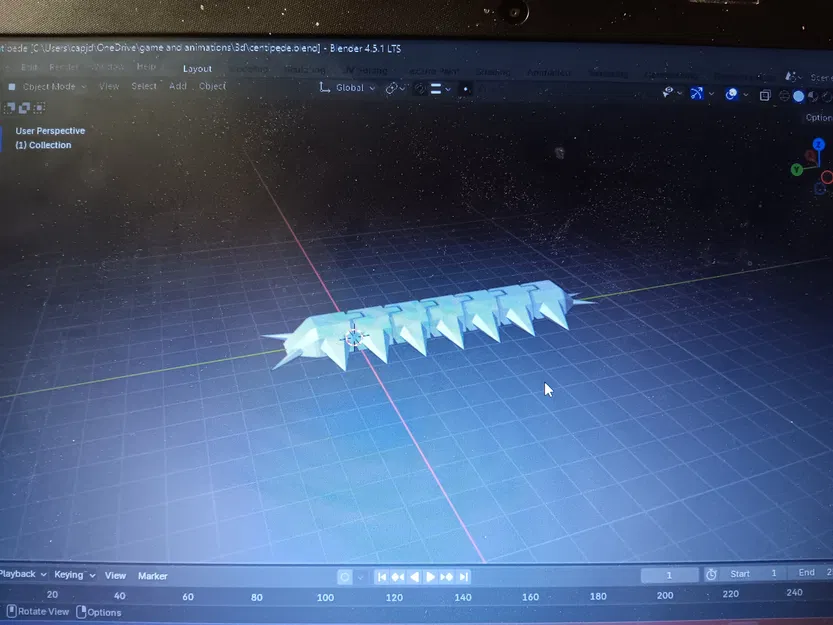The height and width of the screenshot is (625, 833).
Task: Switch to the Layout workspace tab
Action: click(x=196, y=68)
